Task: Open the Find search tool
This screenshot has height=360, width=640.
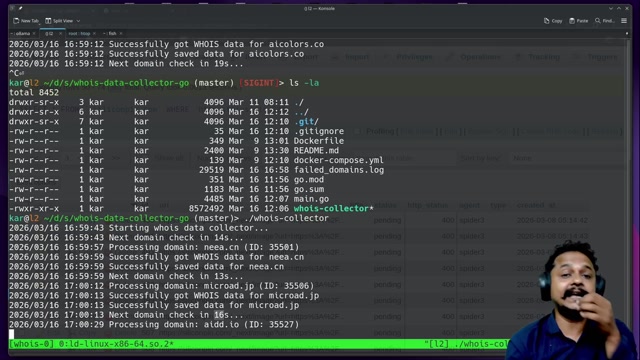Action: (x=604, y=21)
